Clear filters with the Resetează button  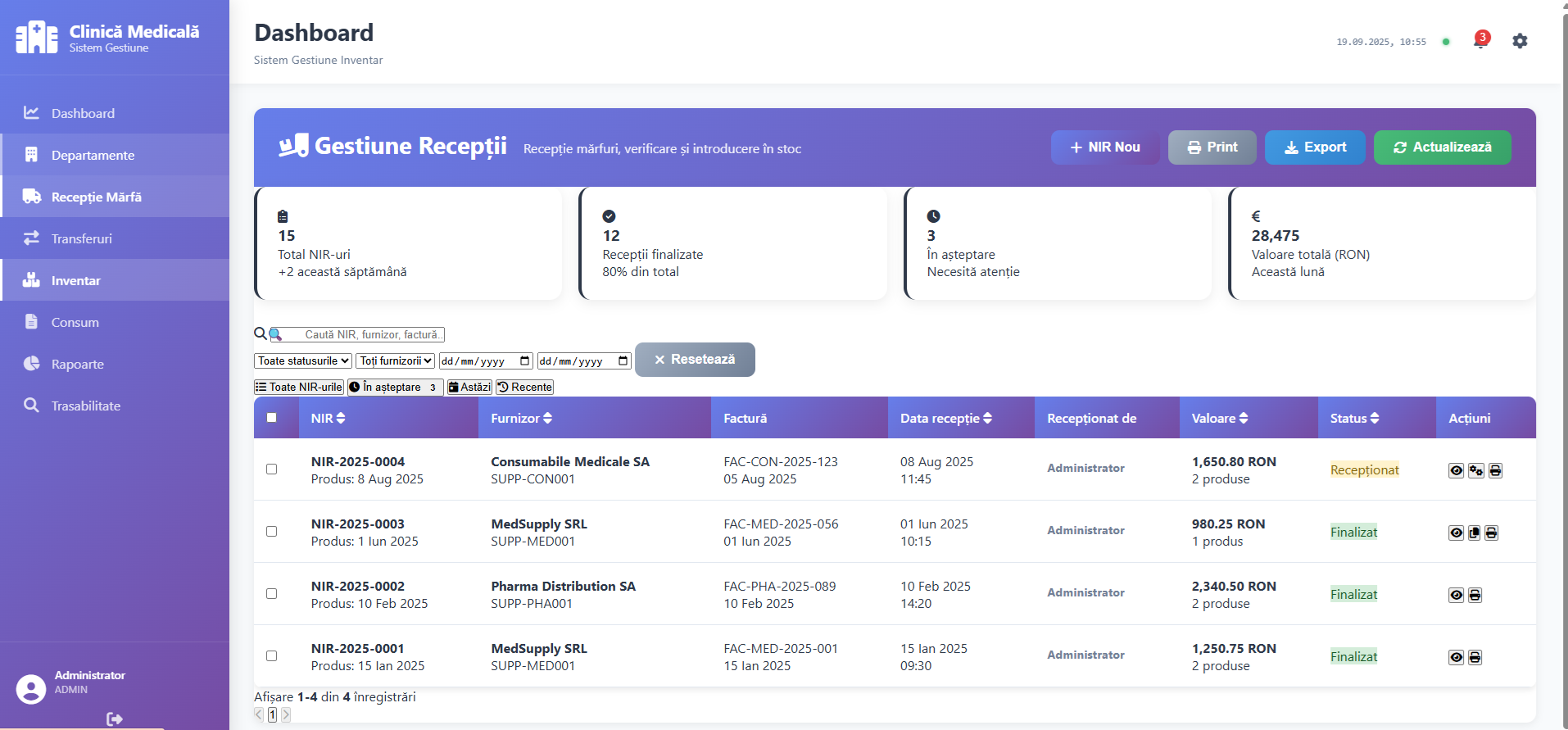pos(695,360)
